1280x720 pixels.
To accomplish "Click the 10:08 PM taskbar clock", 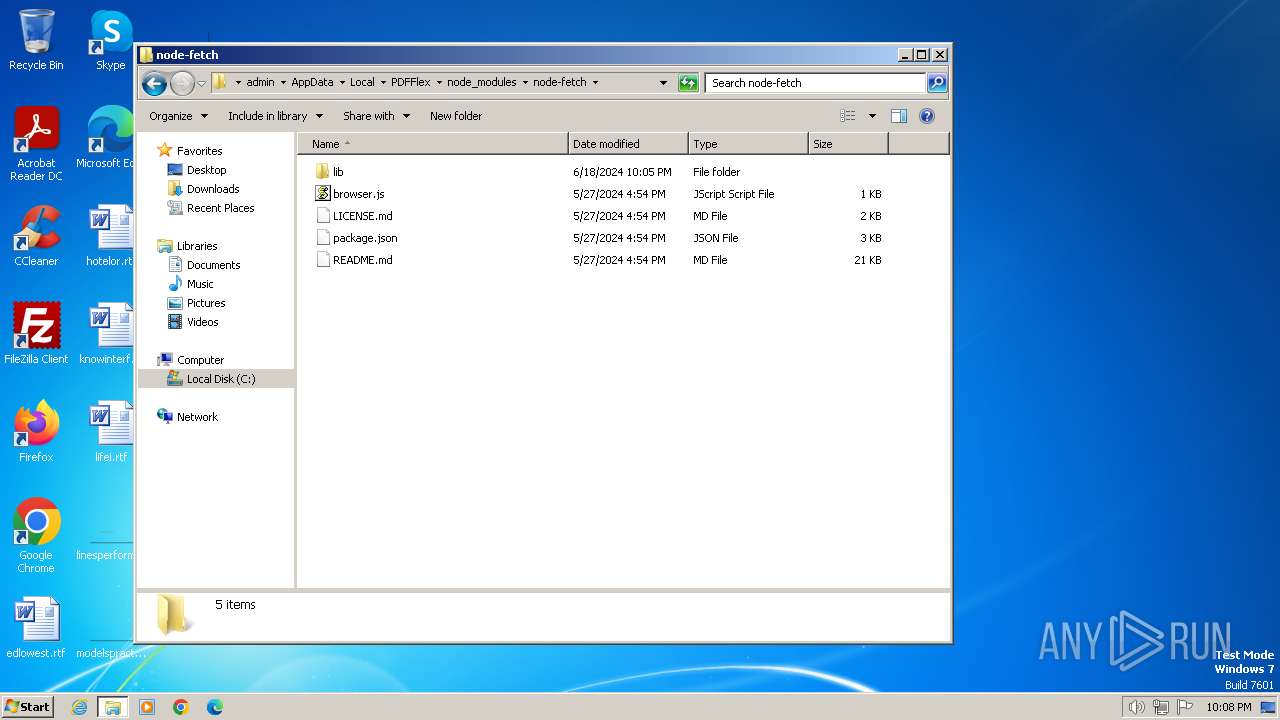I will [1229, 707].
